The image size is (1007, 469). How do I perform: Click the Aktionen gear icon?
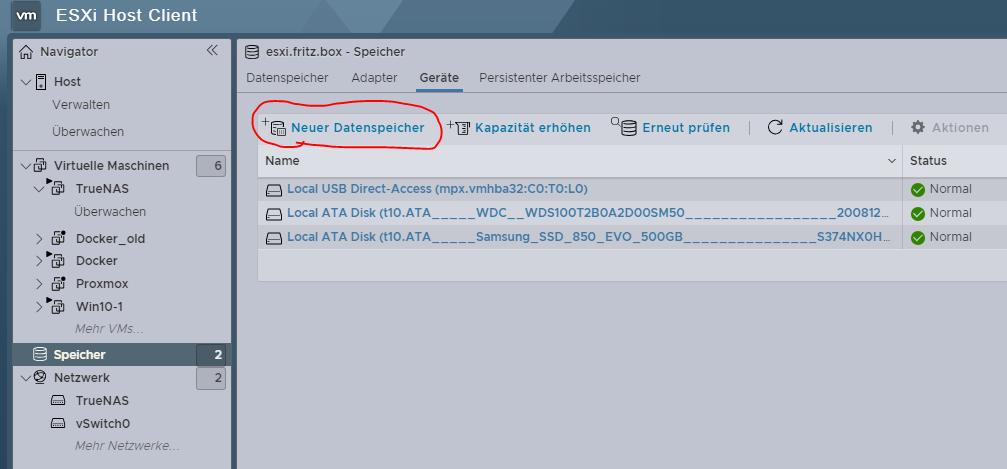(918, 128)
